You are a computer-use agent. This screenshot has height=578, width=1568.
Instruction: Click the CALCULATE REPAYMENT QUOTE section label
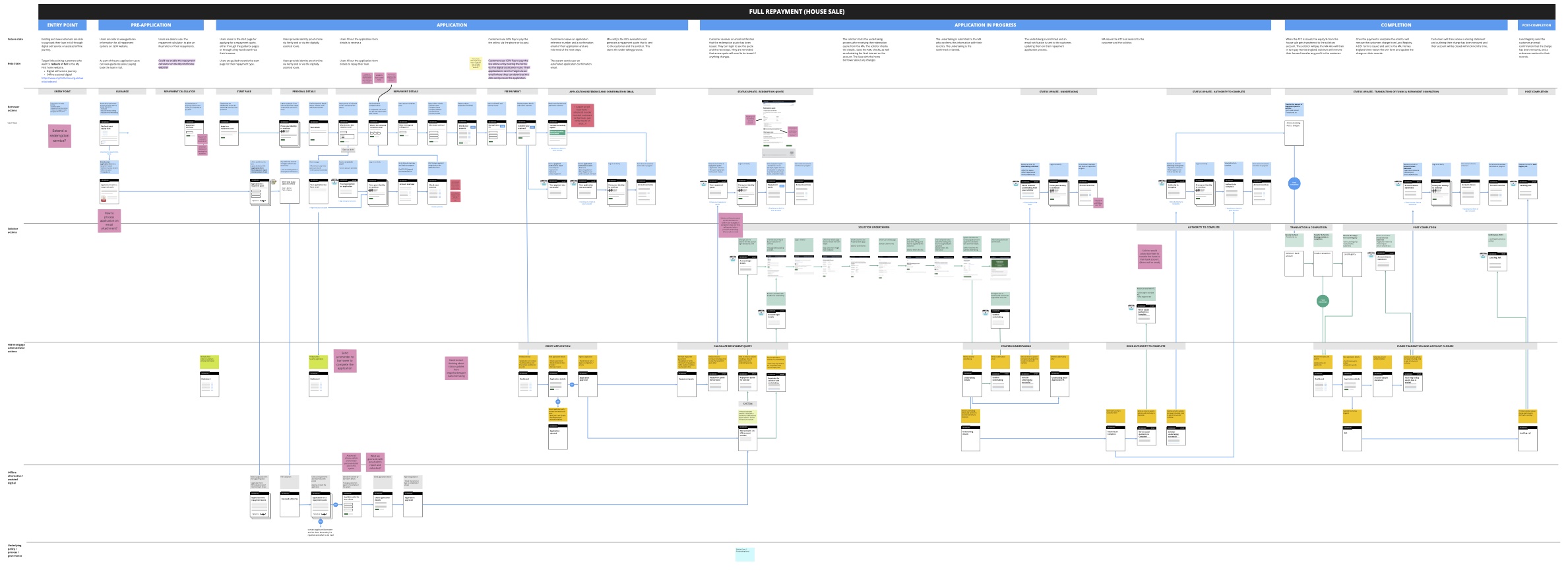732,346
